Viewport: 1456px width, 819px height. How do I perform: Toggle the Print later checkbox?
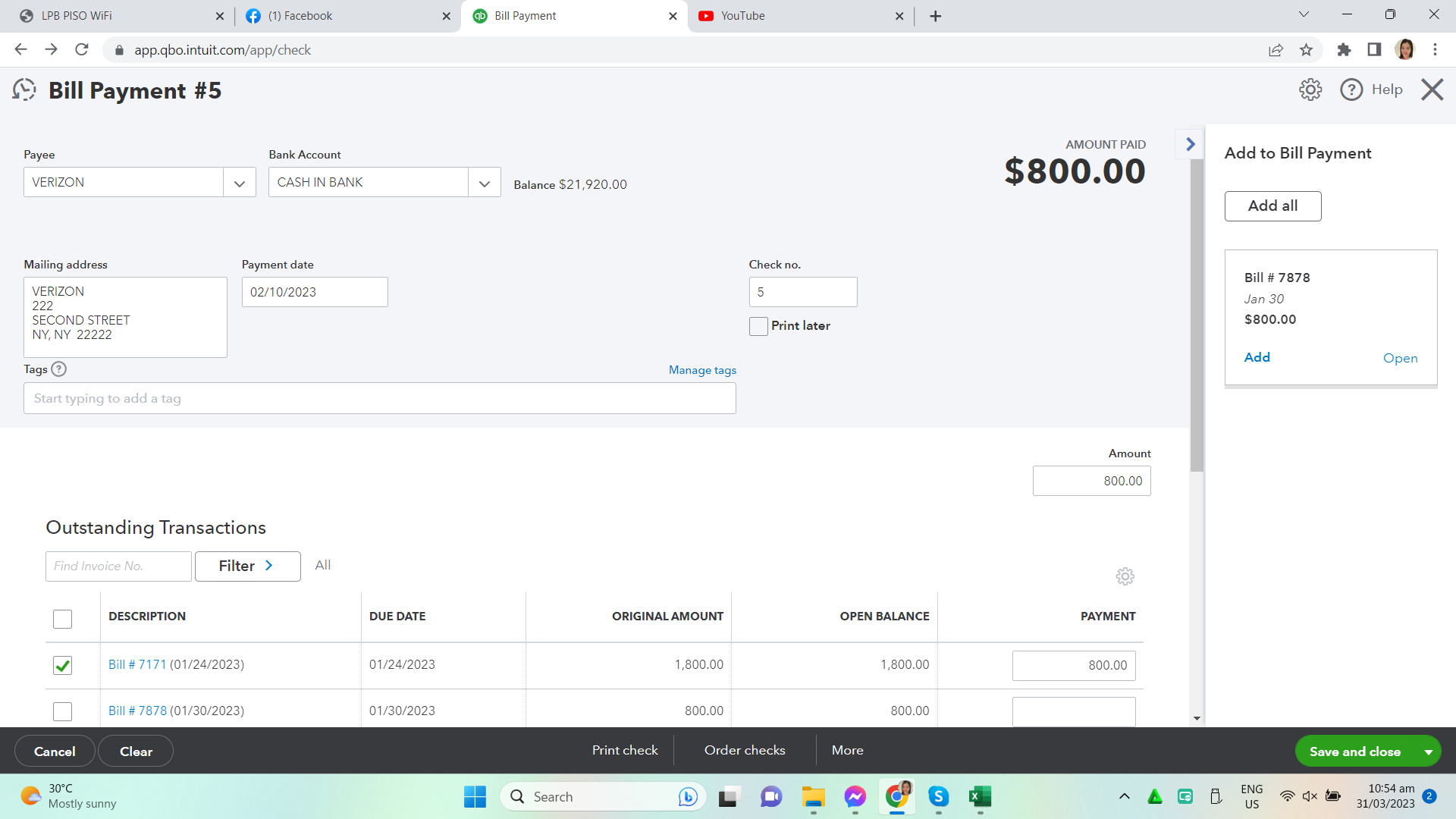tap(758, 326)
